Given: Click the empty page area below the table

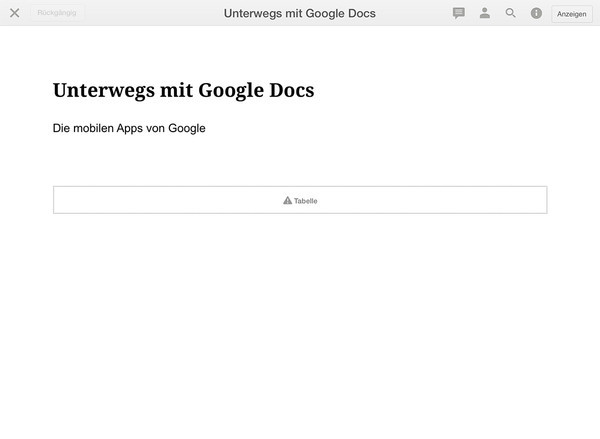Looking at the screenshot, I should coord(300,320).
